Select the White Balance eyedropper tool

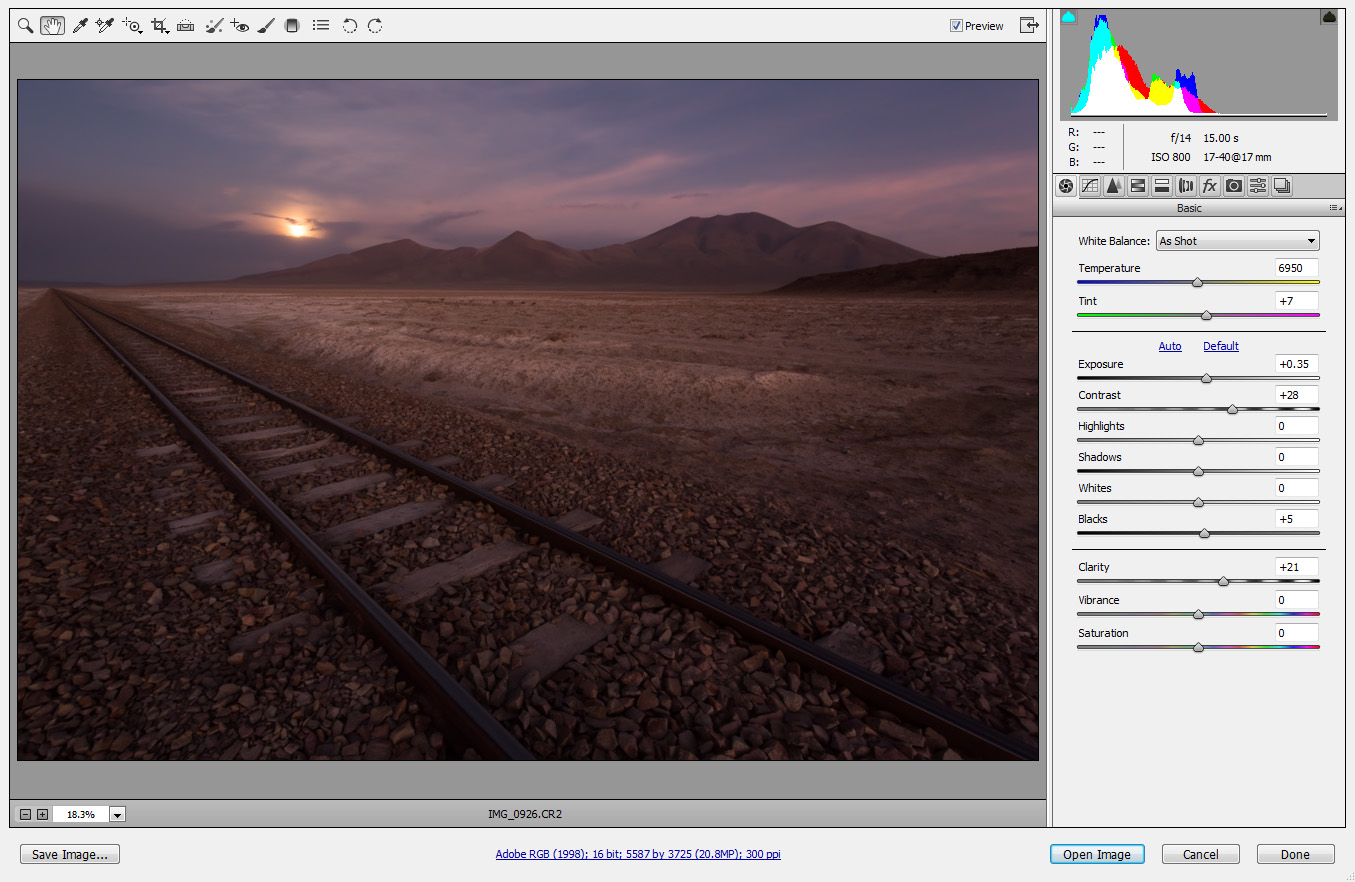80,26
